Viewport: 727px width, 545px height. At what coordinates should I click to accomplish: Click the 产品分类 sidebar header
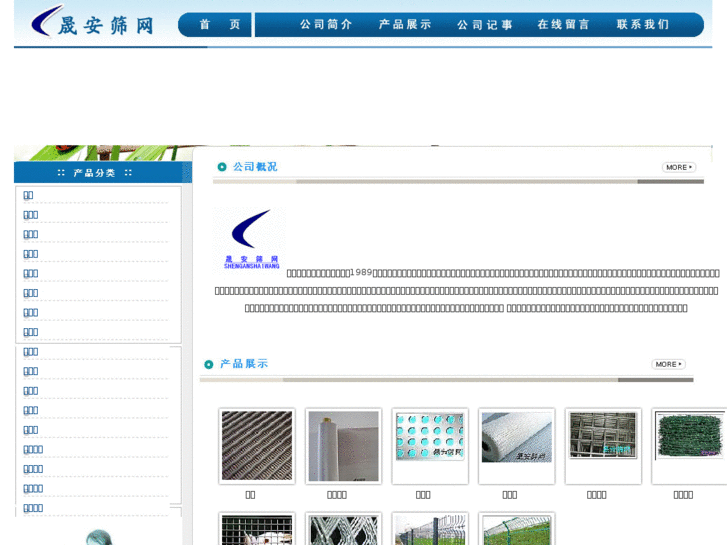point(95,173)
